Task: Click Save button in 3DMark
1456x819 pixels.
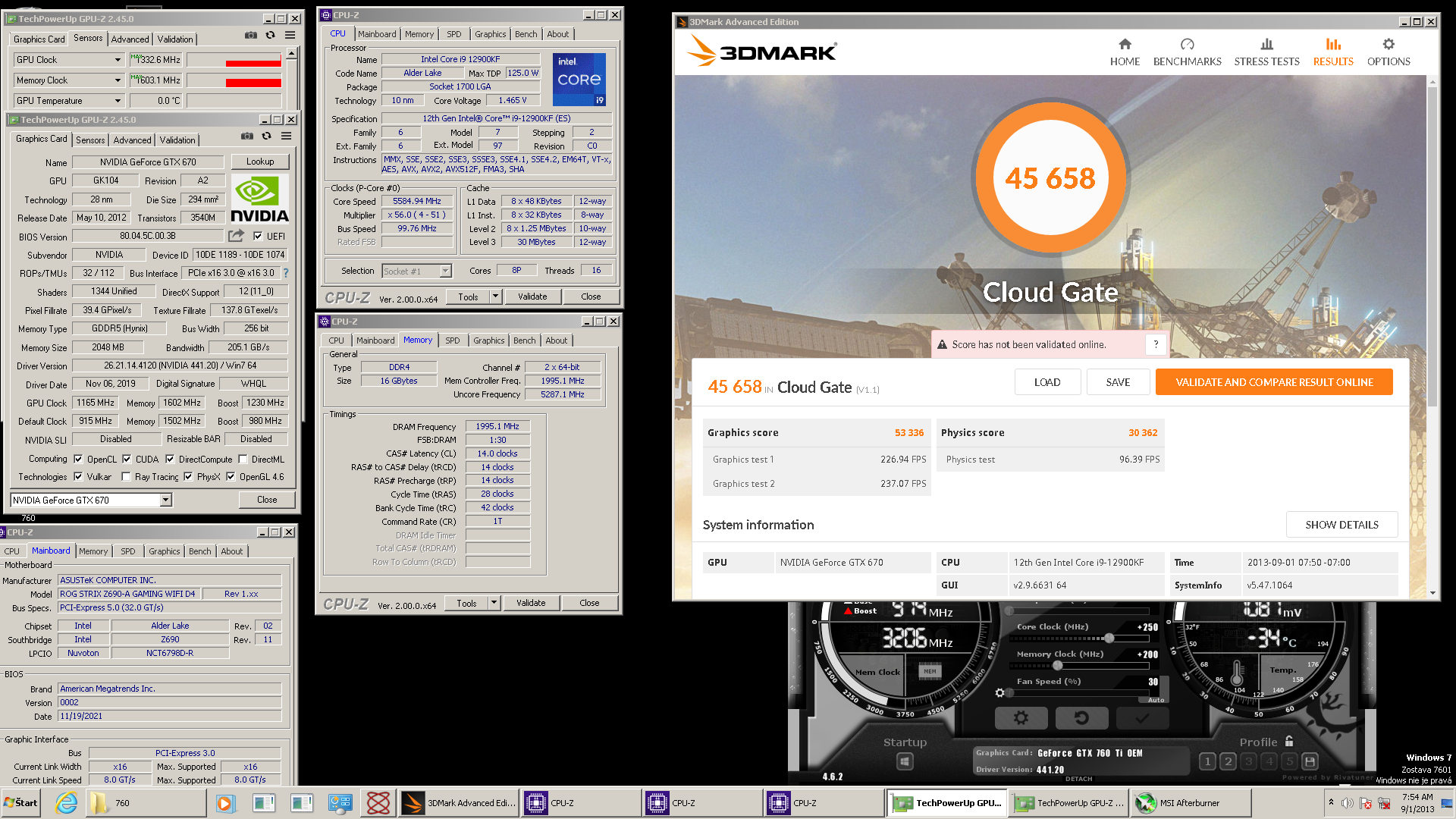Action: point(1118,382)
